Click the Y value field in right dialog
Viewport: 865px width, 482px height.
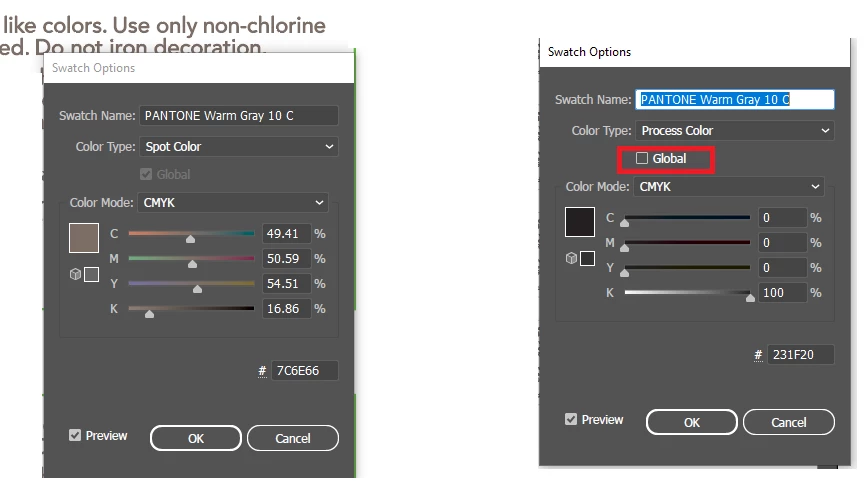pyautogui.click(x=782, y=267)
